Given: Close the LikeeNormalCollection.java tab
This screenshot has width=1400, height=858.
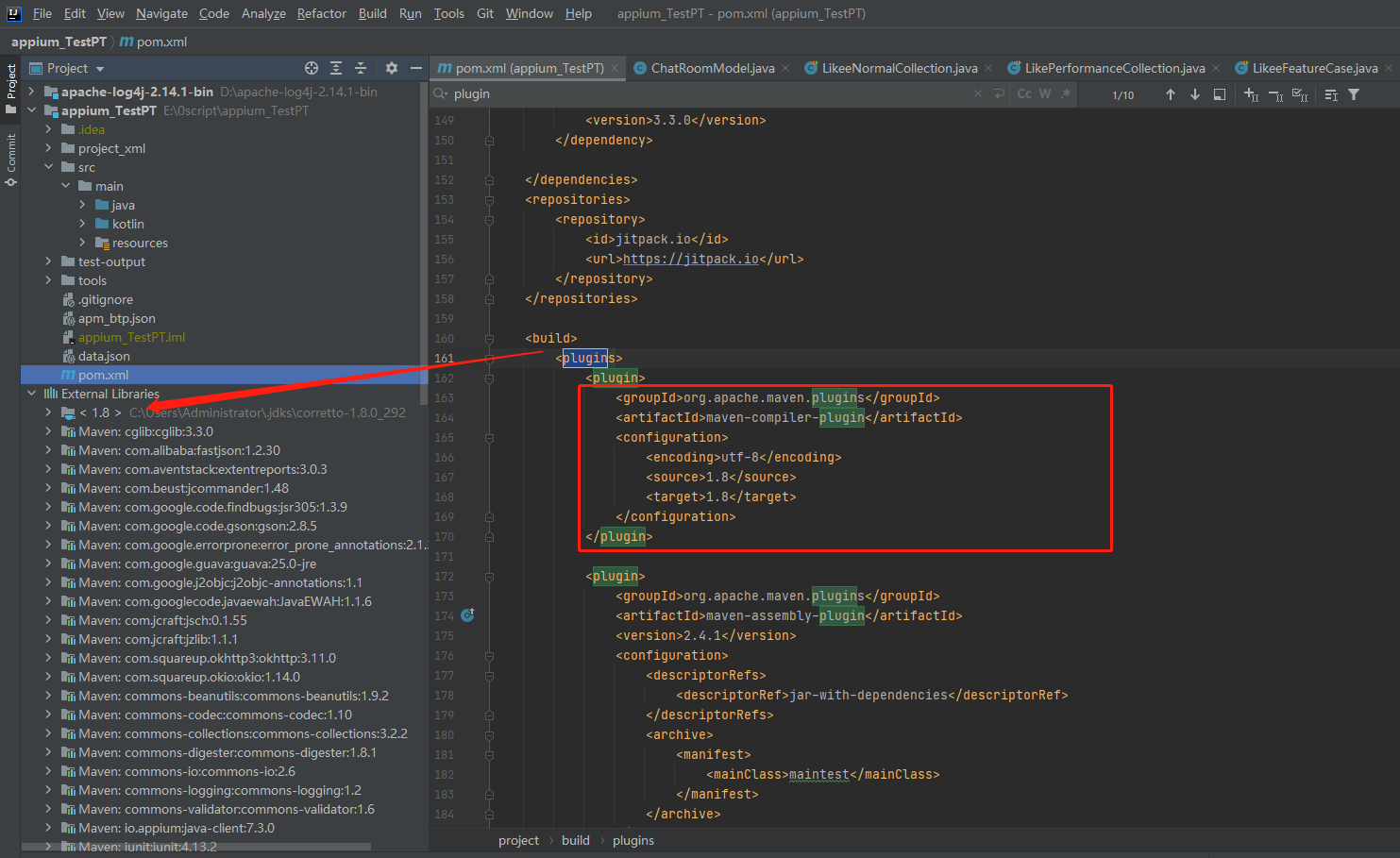Looking at the screenshot, I should (x=988, y=68).
